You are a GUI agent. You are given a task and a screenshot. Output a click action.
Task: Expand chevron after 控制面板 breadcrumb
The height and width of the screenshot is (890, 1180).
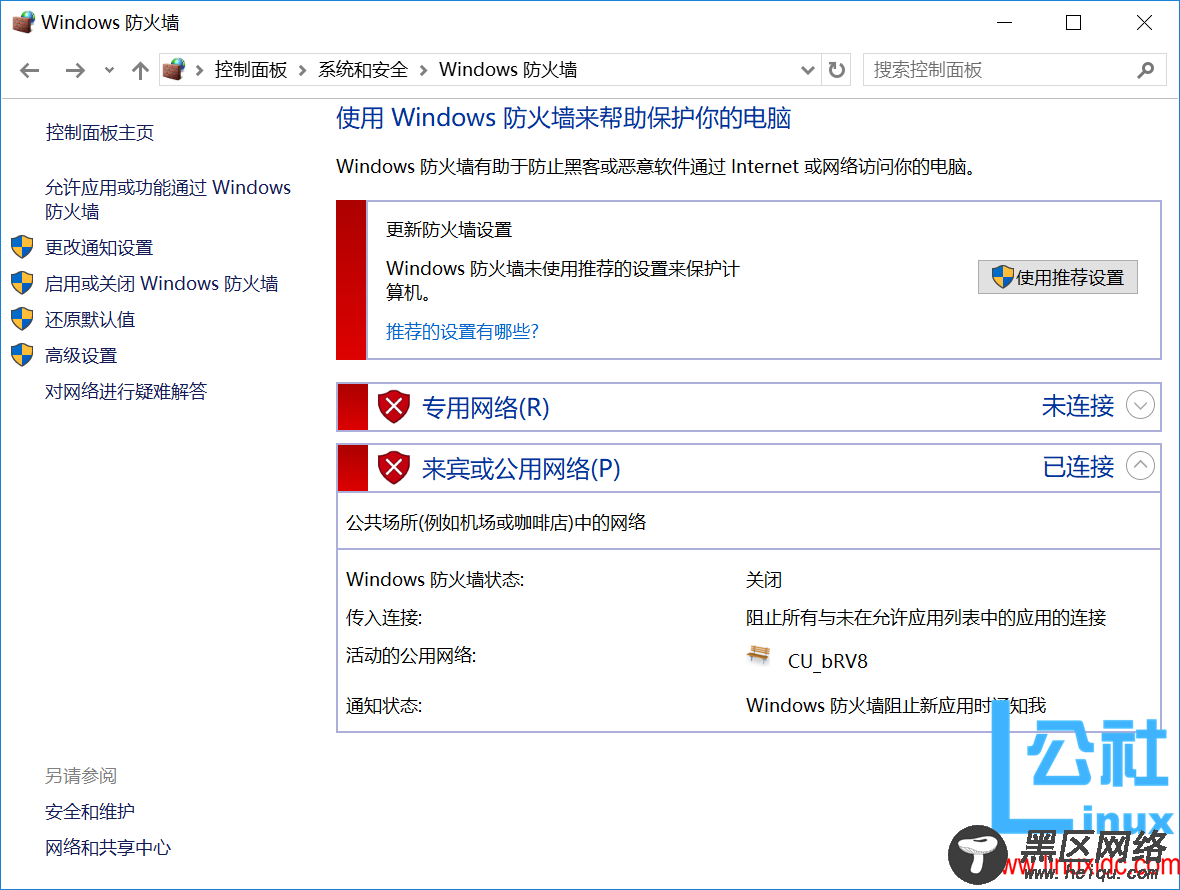303,71
